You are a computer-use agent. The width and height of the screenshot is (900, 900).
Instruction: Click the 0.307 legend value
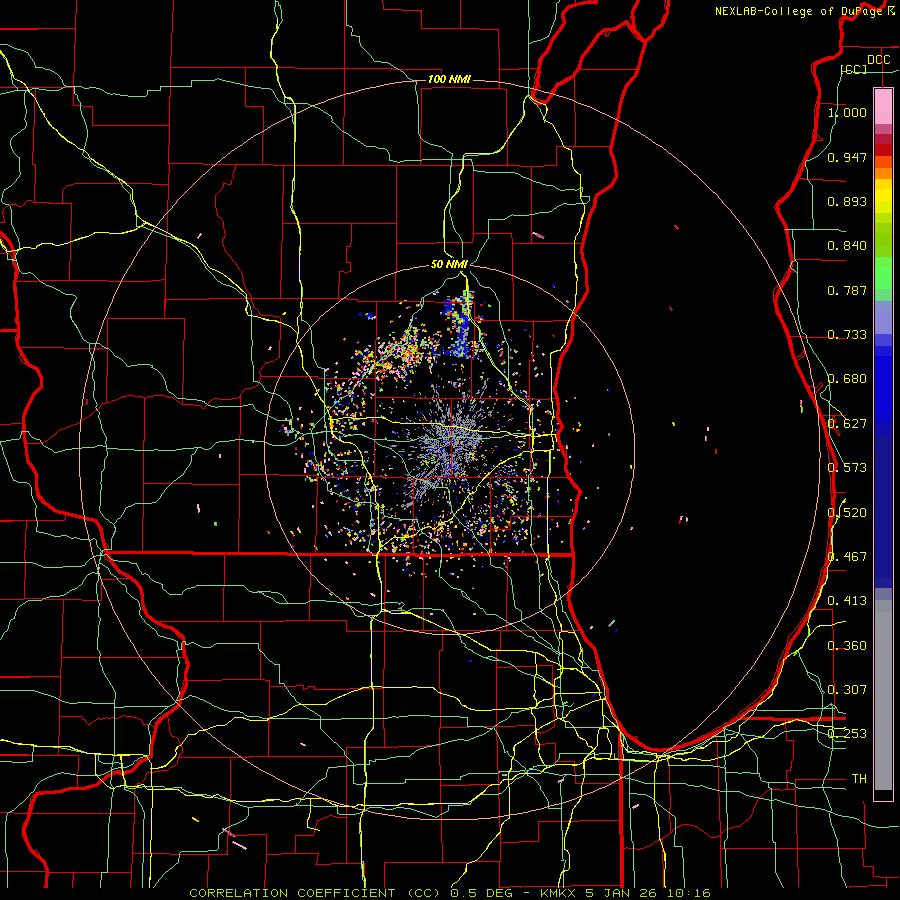[847, 689]
